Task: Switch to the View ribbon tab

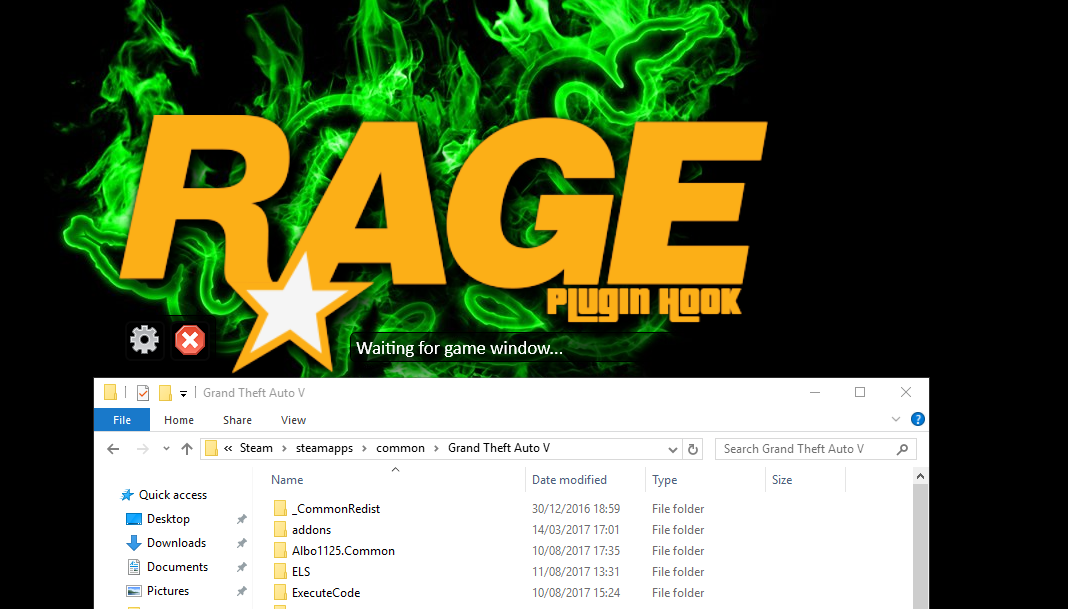Action: tap(293, 420)
